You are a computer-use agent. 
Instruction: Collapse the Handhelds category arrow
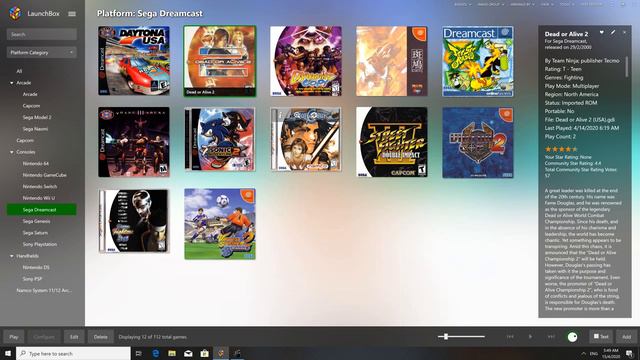tap(11, 256)
